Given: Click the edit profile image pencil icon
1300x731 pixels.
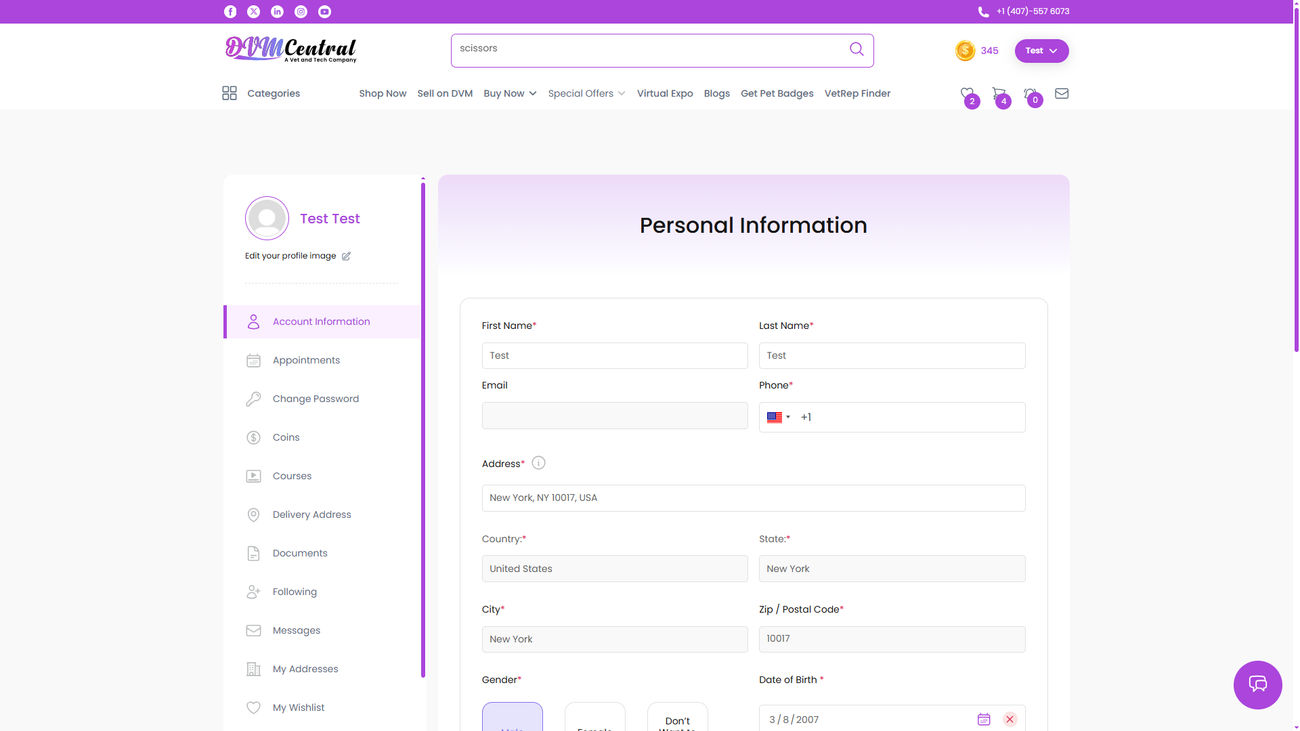Looking at the screenshot, I should 347,256.
